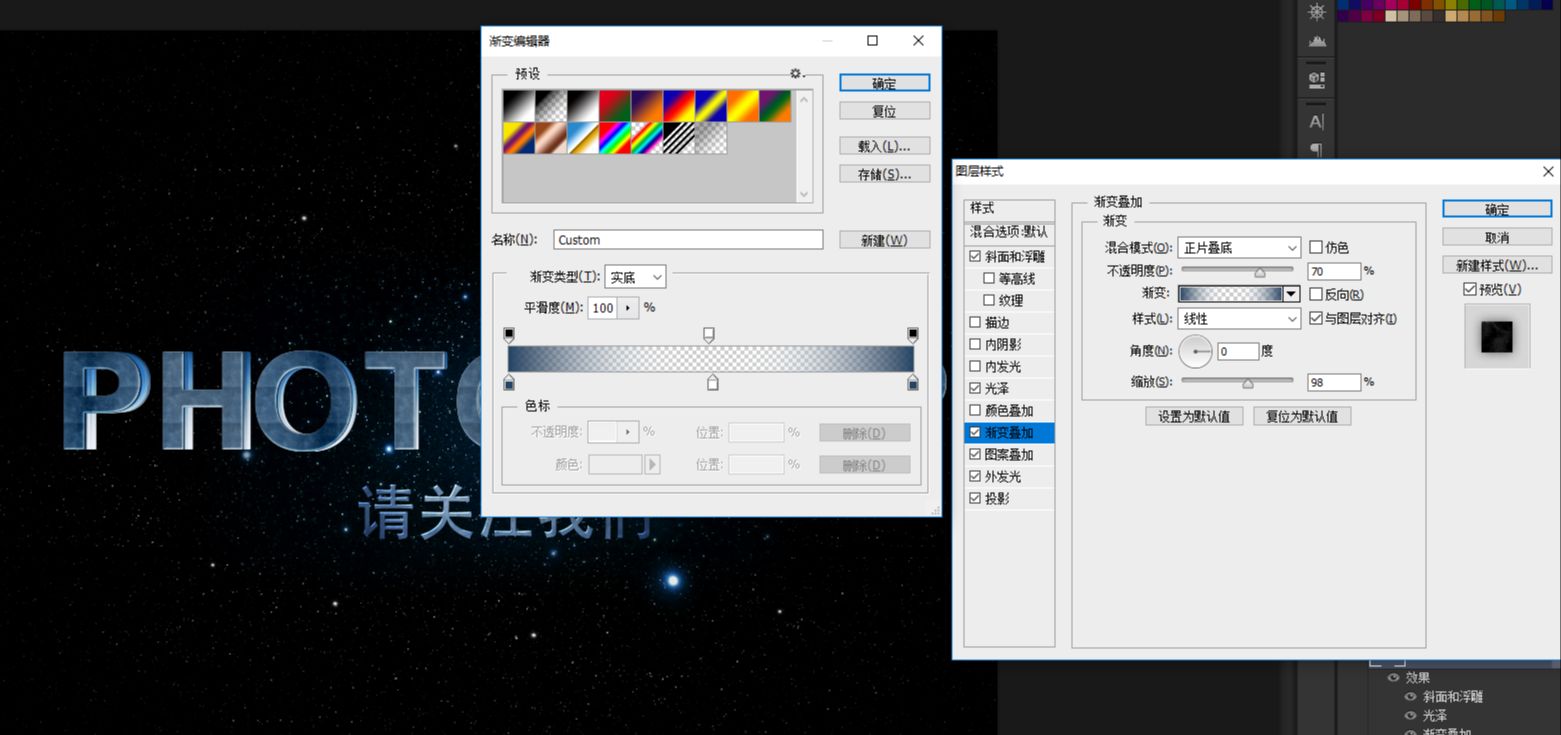Click New Style (新建样式) button

1497,265
